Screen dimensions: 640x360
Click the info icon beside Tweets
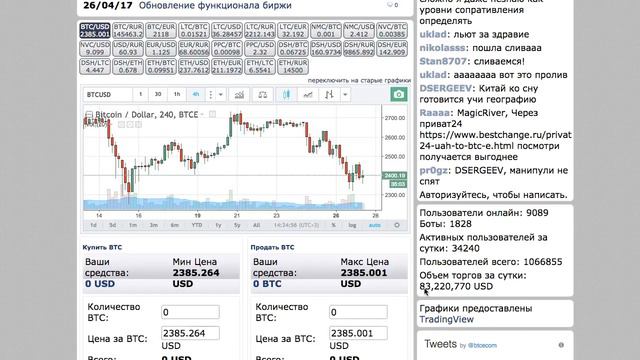point(561,345)
